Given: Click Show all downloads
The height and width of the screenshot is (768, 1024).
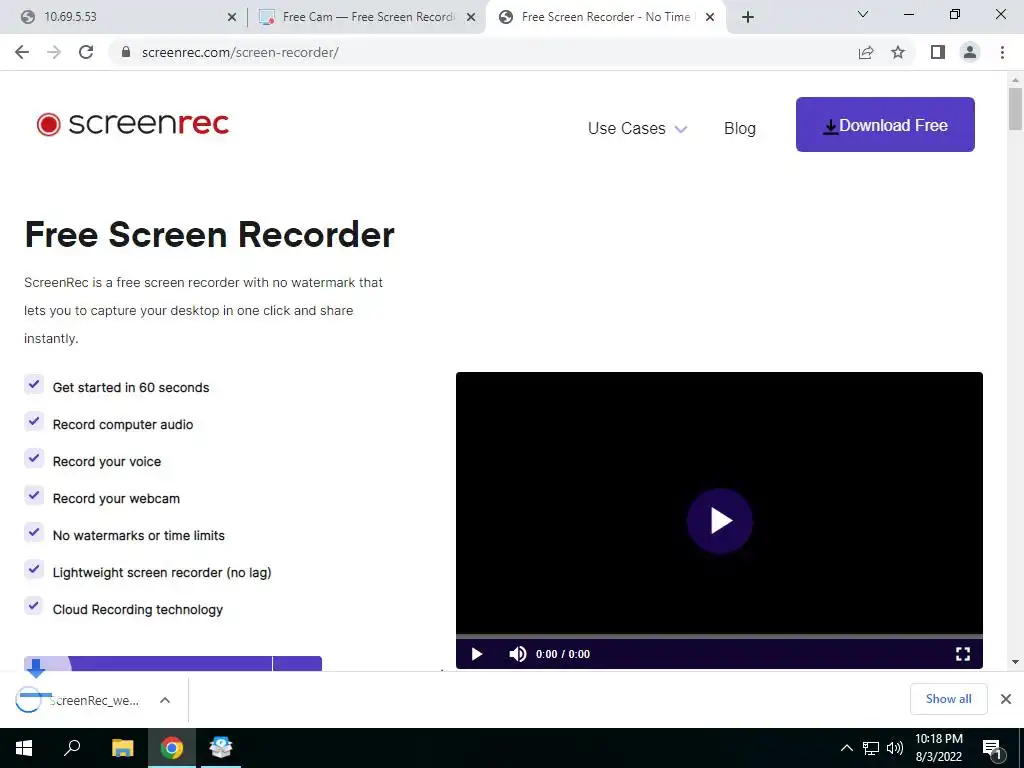Looking at the screenshot, I should tap(948, 699).
